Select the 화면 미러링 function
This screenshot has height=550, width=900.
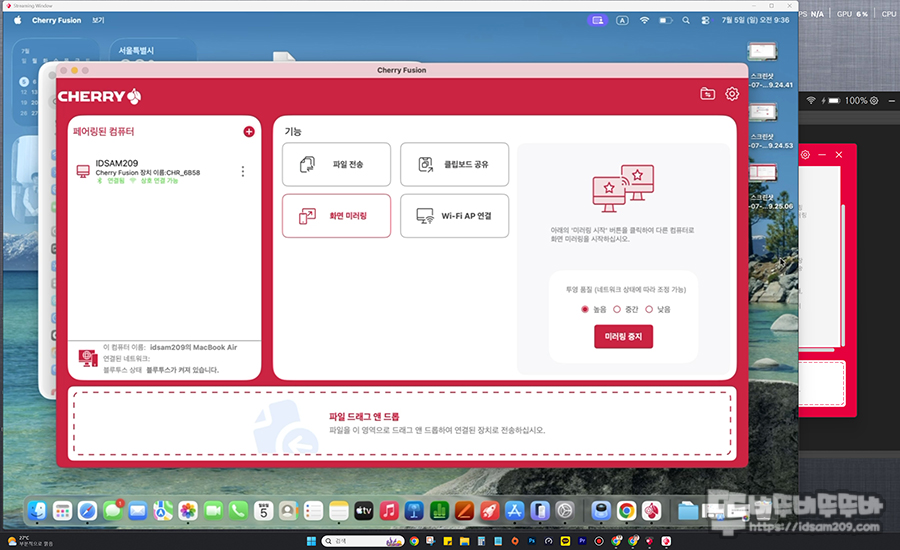coord(336,216)
